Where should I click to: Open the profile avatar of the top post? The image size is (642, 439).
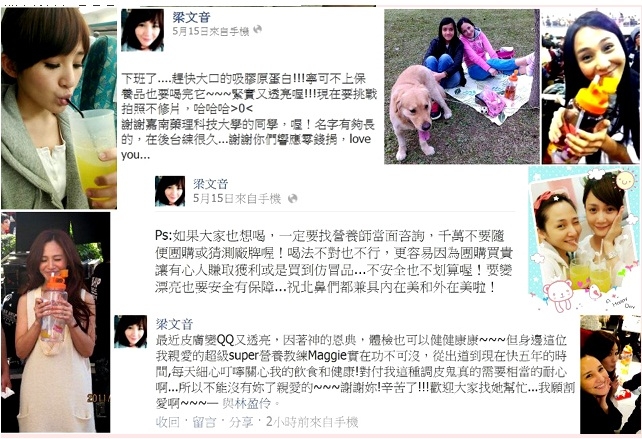point(142,30)
